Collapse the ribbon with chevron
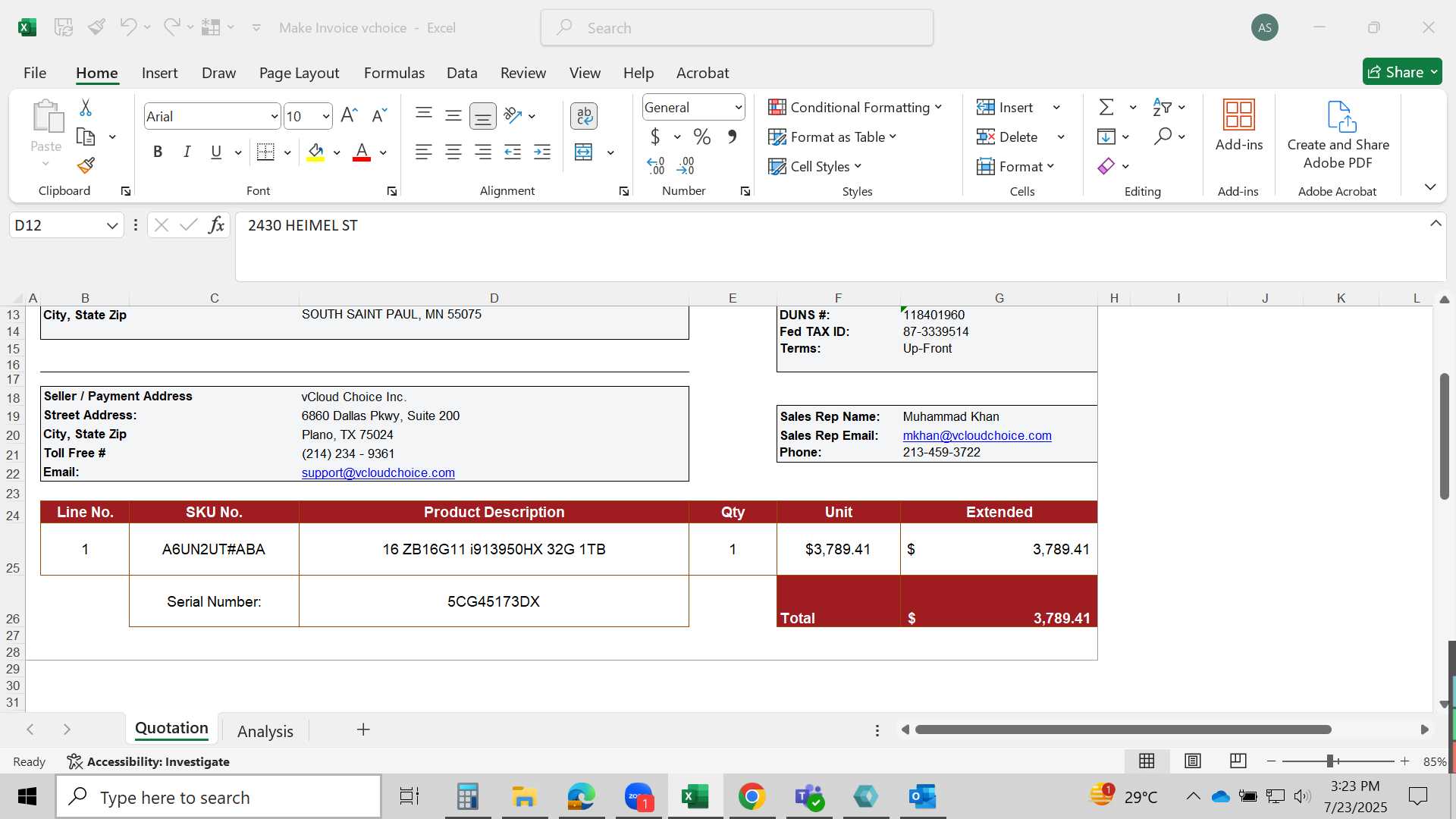This screenshot has height=819, width=1456. click(x=1430, y=187)
